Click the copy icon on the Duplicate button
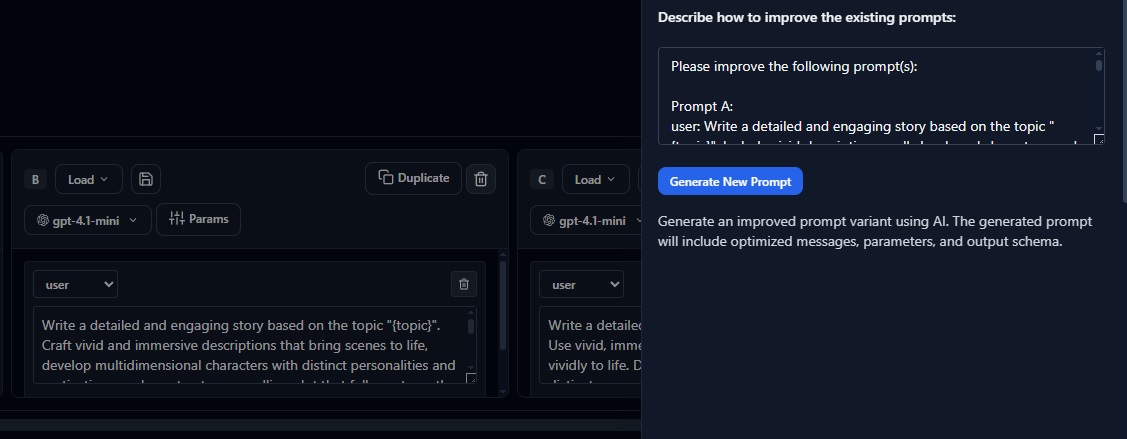This screenshot has width=1127, height=439. 385,178
